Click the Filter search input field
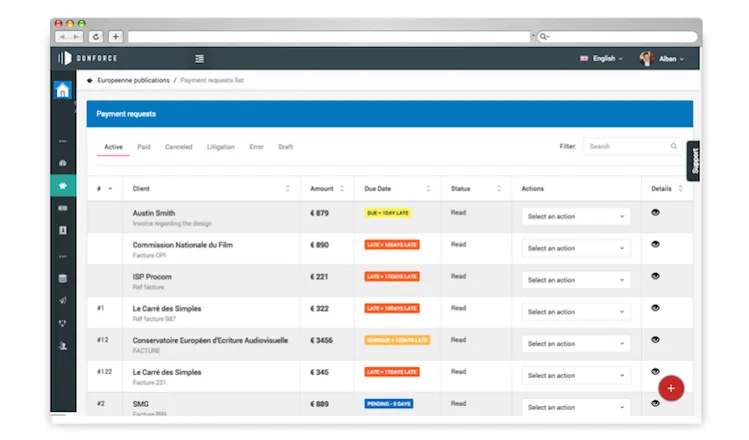The width and height of the screenshot is (749, 440). (632, 146)
